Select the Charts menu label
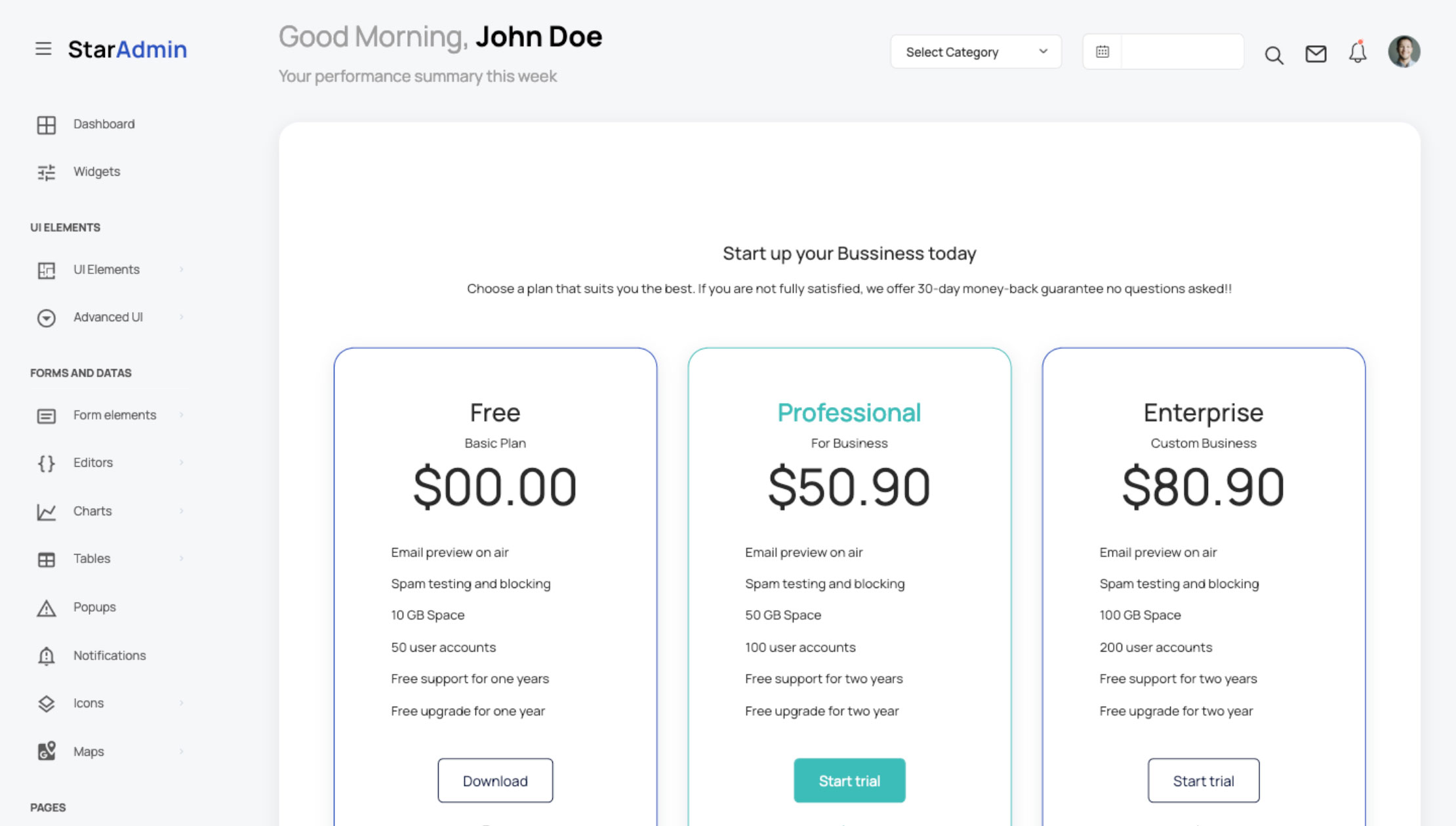Screen dimensions: 1456x826 (x=92, y=511)
